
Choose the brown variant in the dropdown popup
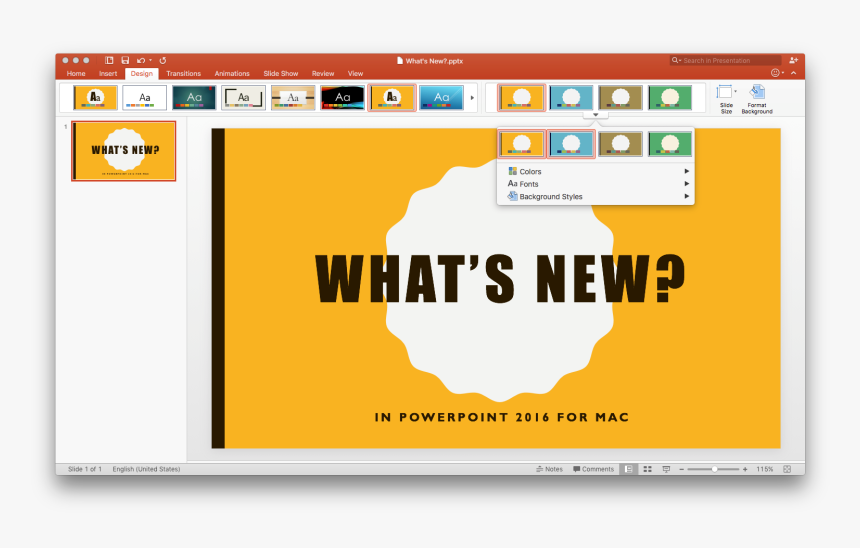tap(620, 144)
